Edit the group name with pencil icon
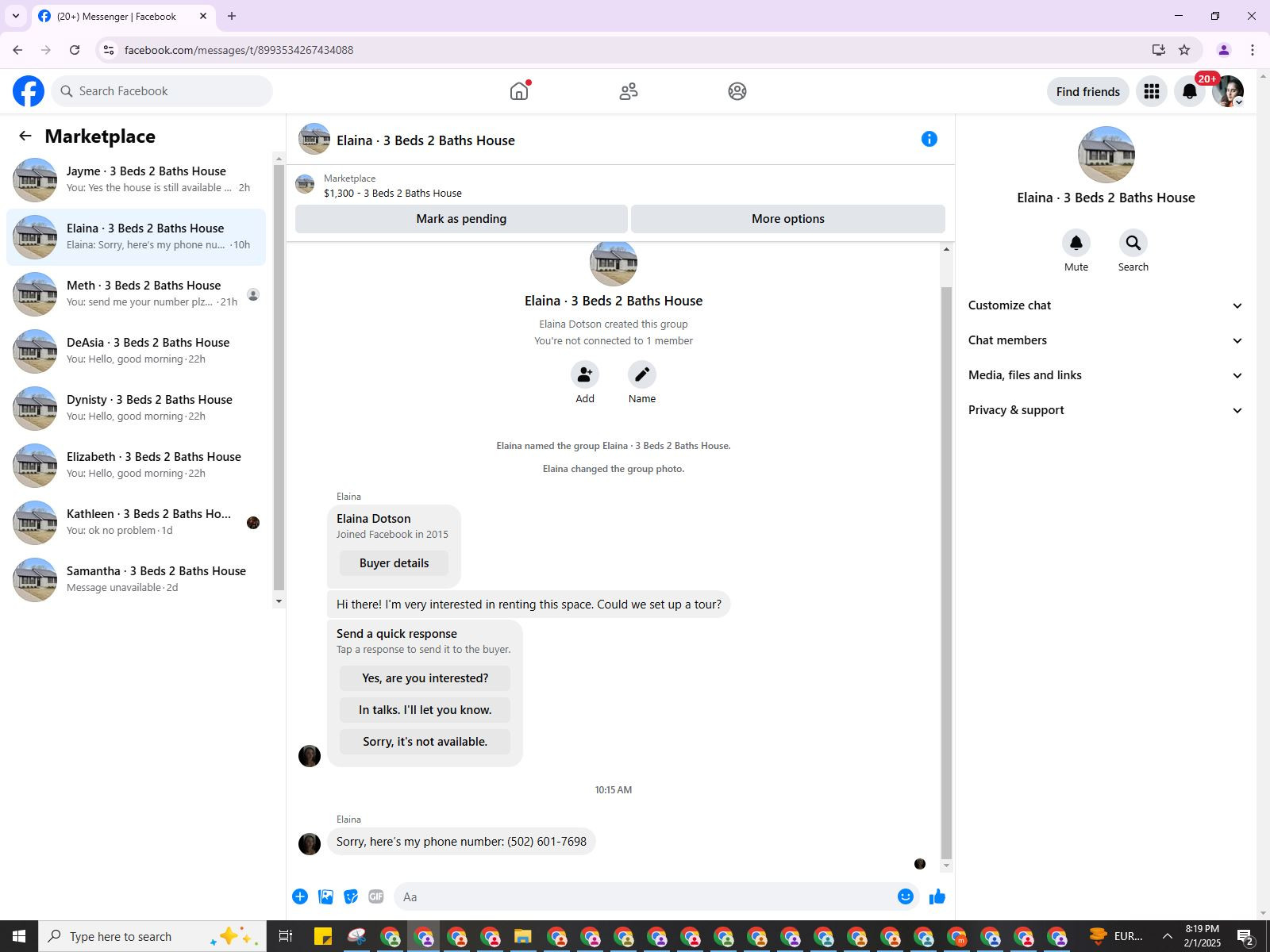 coord(642,374)
